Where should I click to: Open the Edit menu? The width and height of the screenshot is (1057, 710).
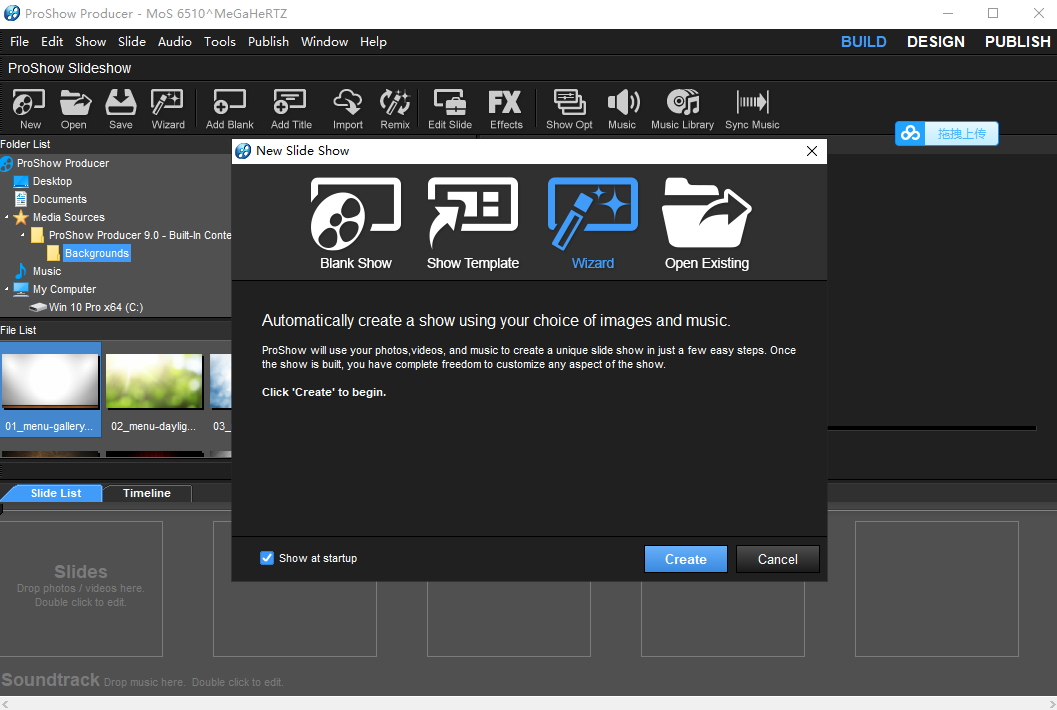pyautogui.click(x=52, y=42)
